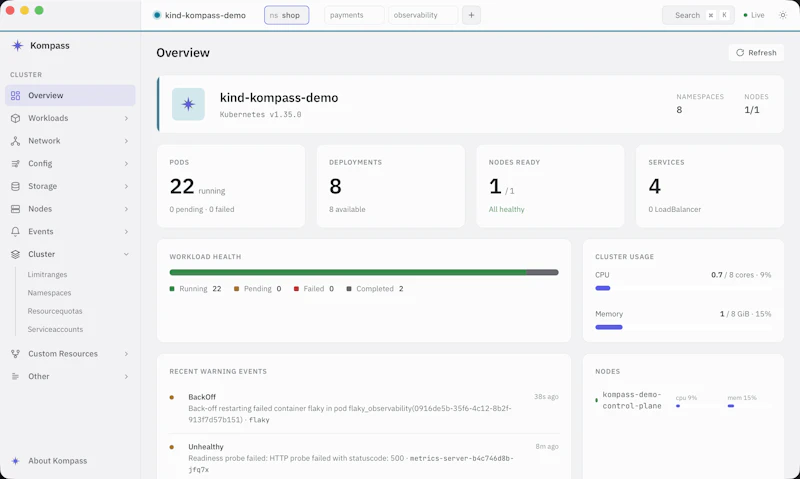Click the "0 LoadBalancer" text
The height and width of the screenshot is (479, 800).
[x=674, y=209]
